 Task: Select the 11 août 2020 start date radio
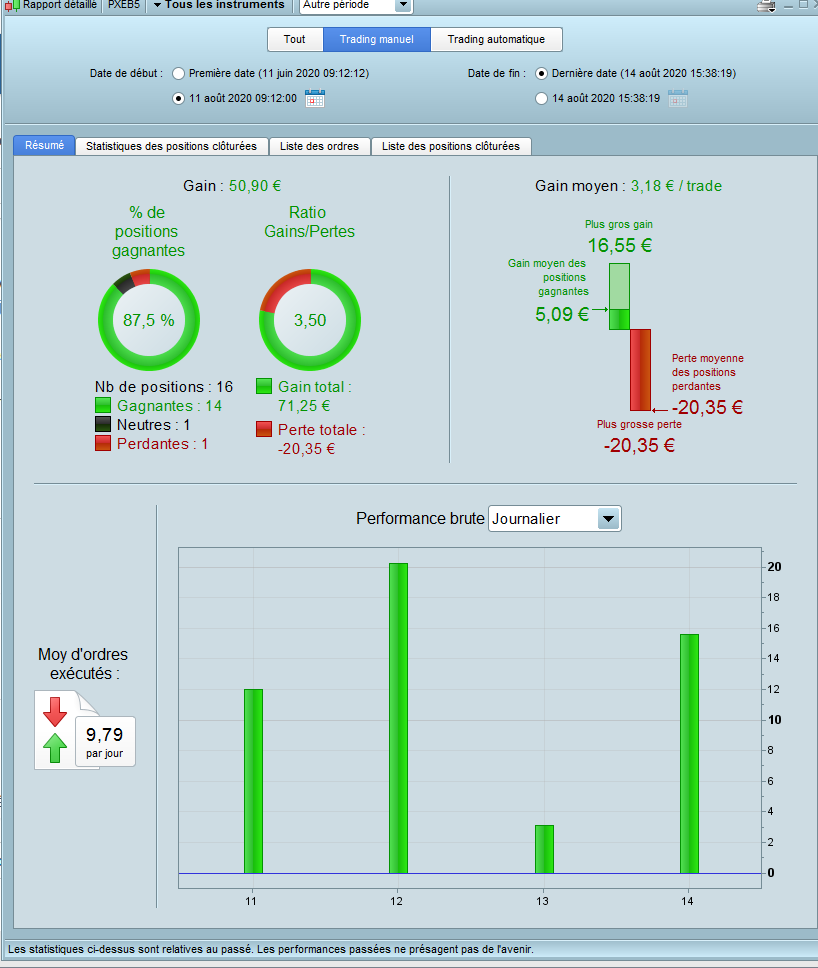178,98
